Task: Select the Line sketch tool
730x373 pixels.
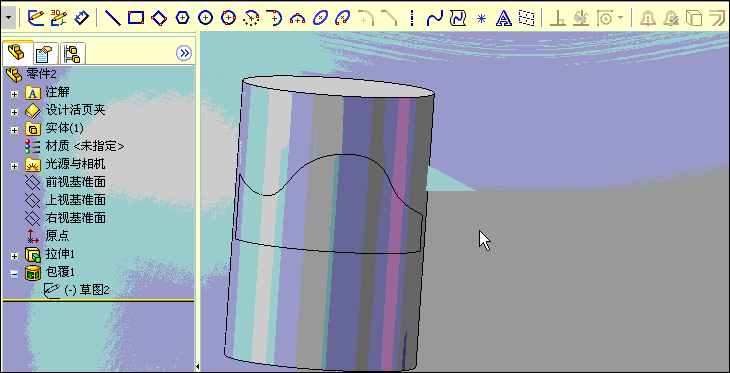Action: pos(113,18)
